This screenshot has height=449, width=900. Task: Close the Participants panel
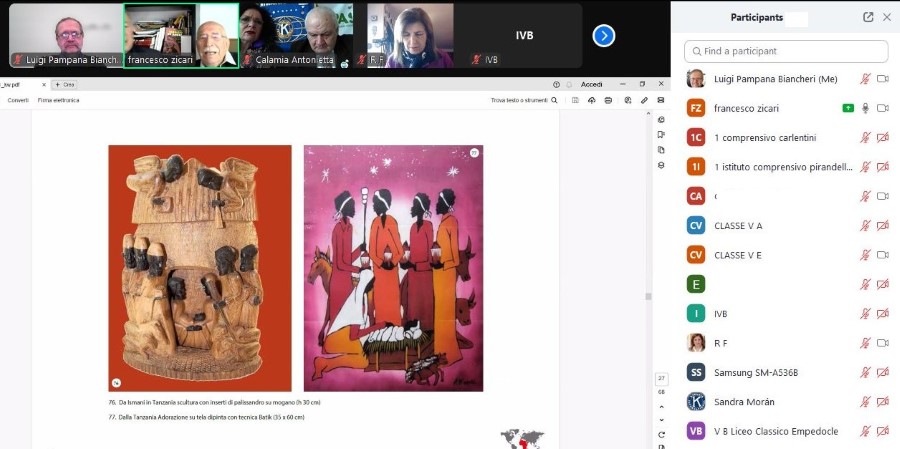(x=887, y=17)
